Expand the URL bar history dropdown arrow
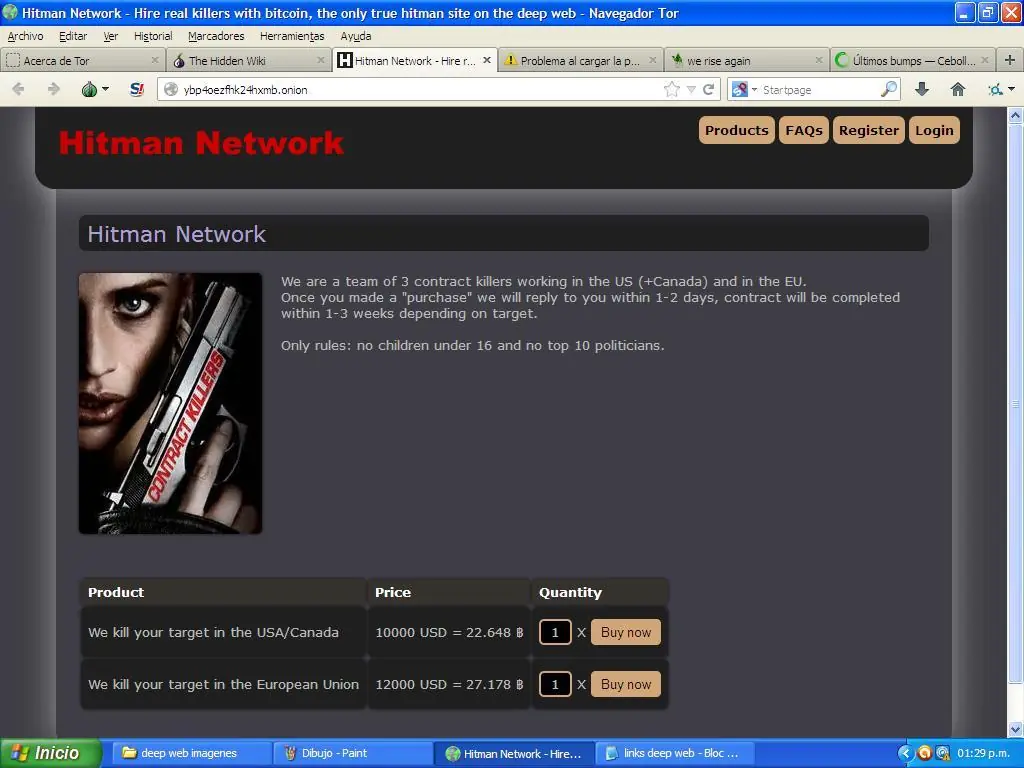 691,89
